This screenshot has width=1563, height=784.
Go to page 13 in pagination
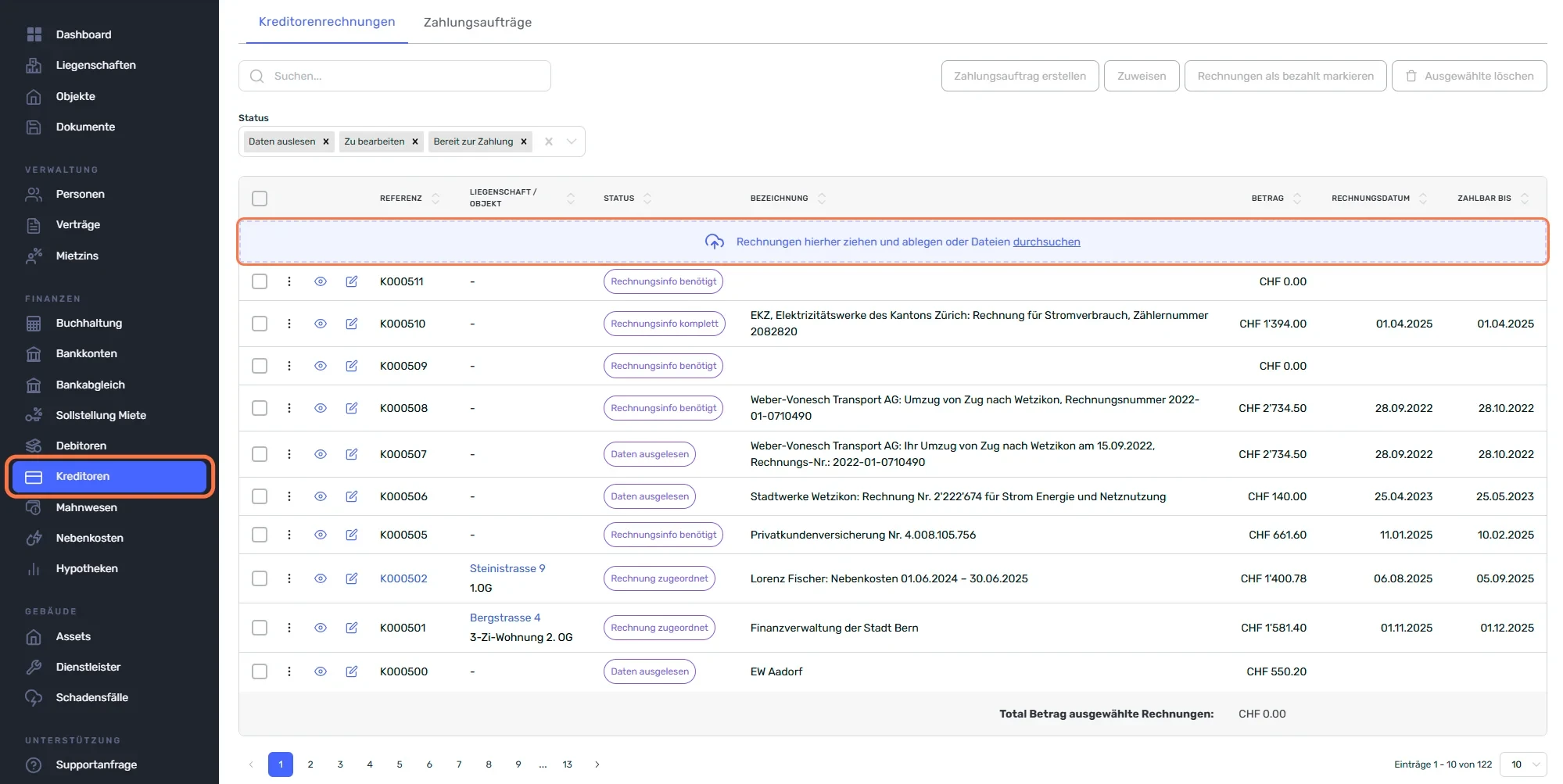point(568,764)
